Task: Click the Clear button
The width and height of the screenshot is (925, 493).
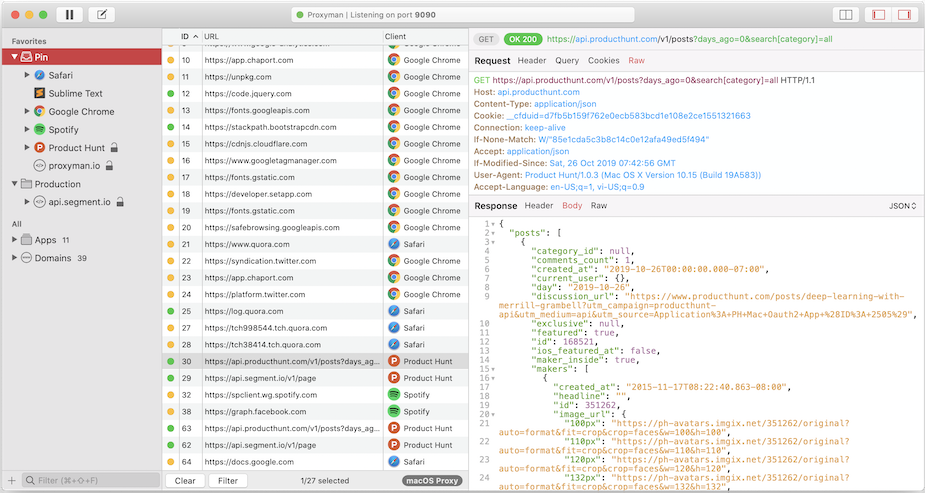Action: 185,481
